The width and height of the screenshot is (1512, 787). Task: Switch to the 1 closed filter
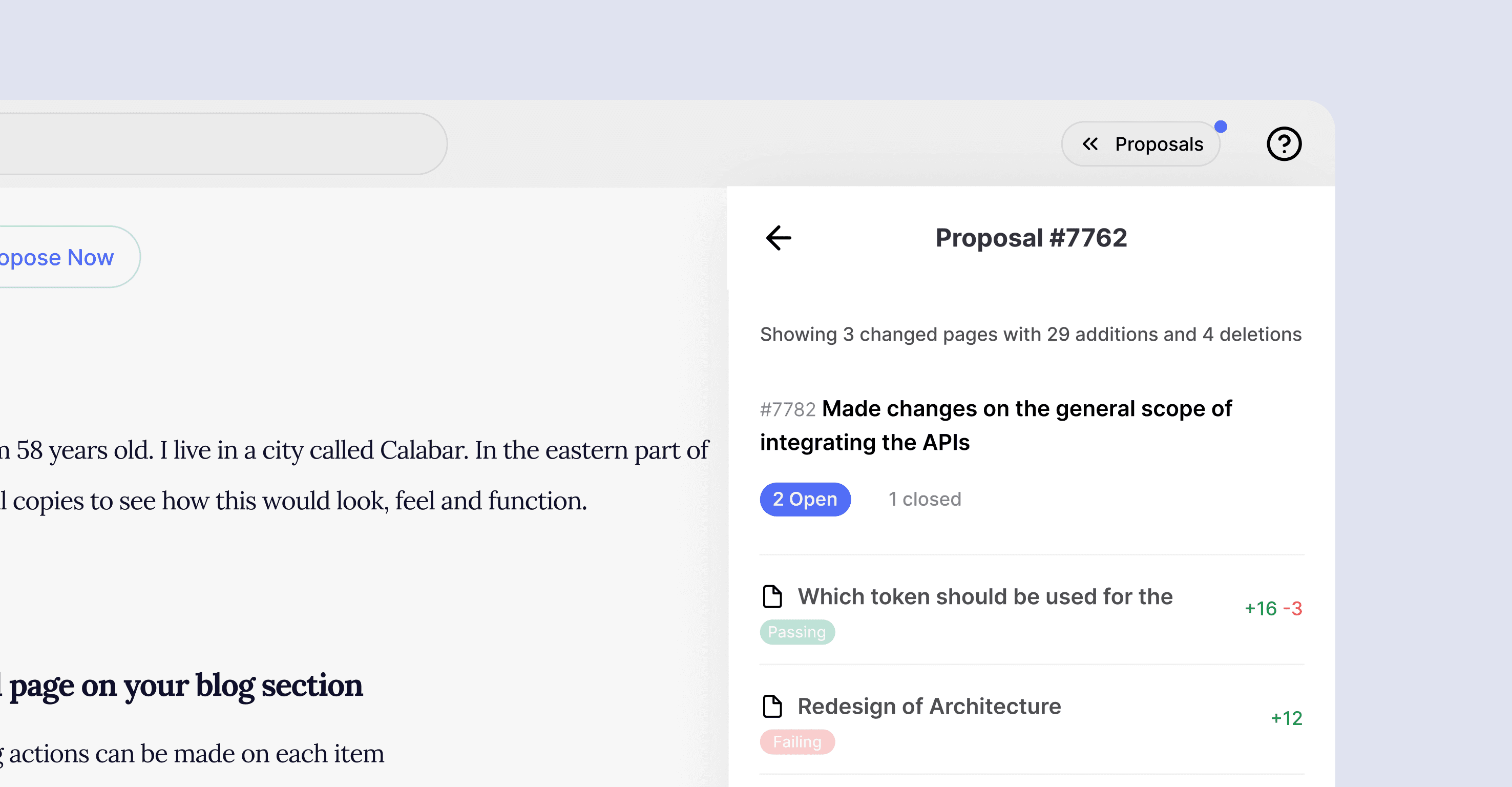[925, 499]
